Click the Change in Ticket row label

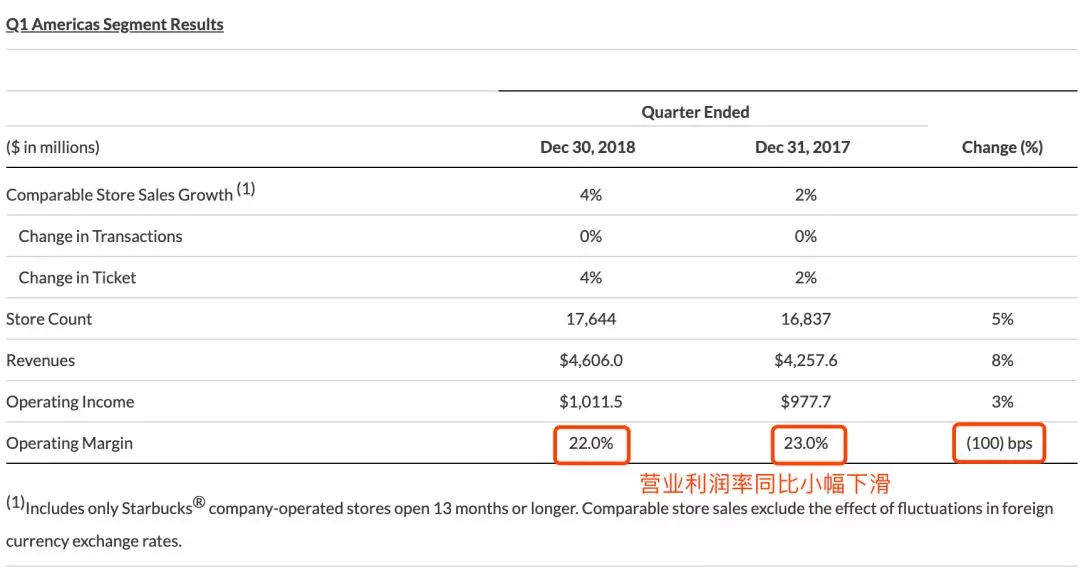(77, 277)
